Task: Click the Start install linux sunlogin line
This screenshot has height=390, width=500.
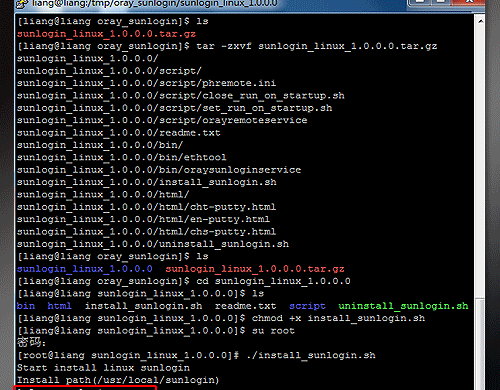Action: [103, 368]
